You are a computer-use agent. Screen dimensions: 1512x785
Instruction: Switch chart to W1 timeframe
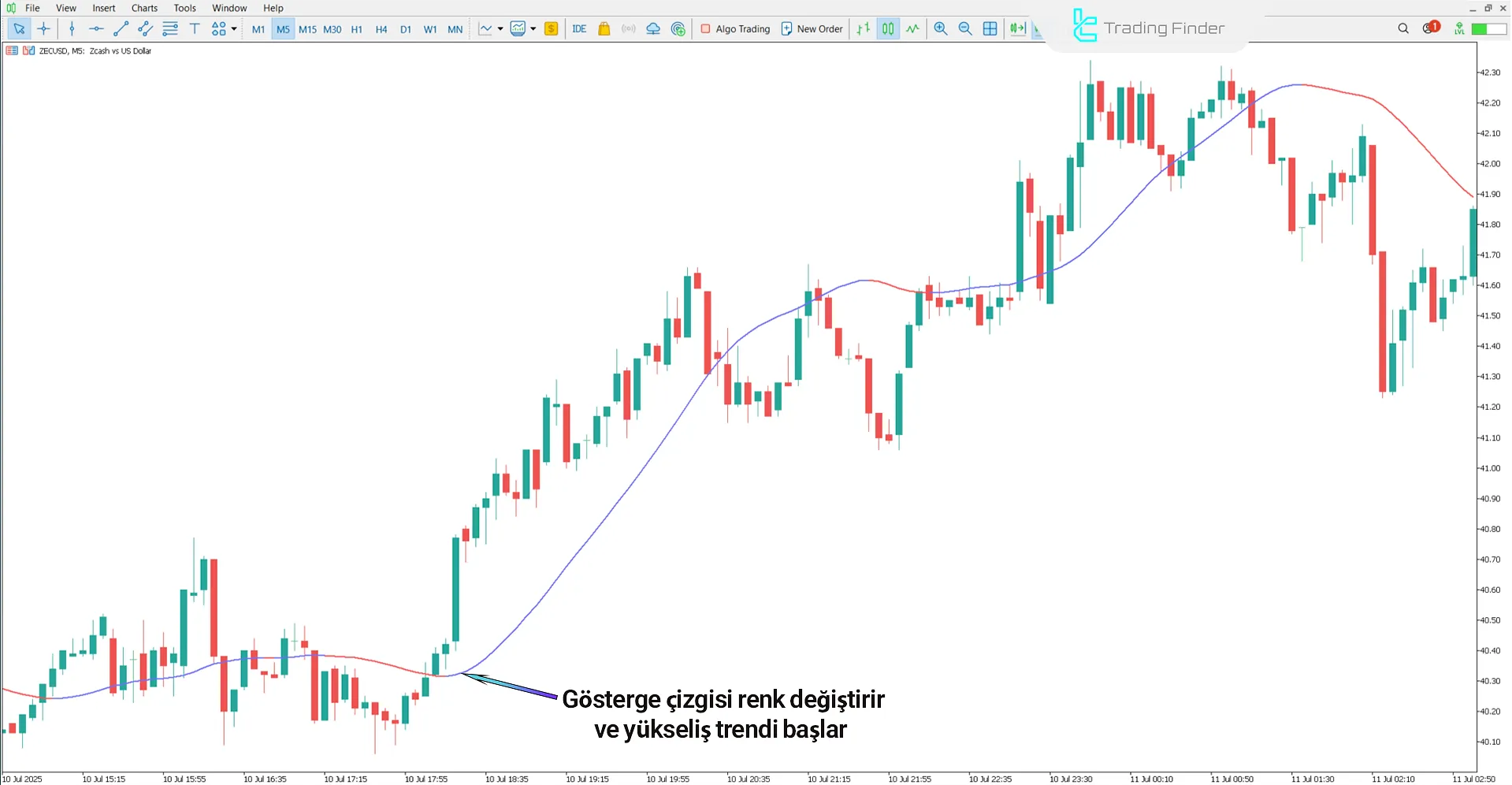(x=430, y=29)
